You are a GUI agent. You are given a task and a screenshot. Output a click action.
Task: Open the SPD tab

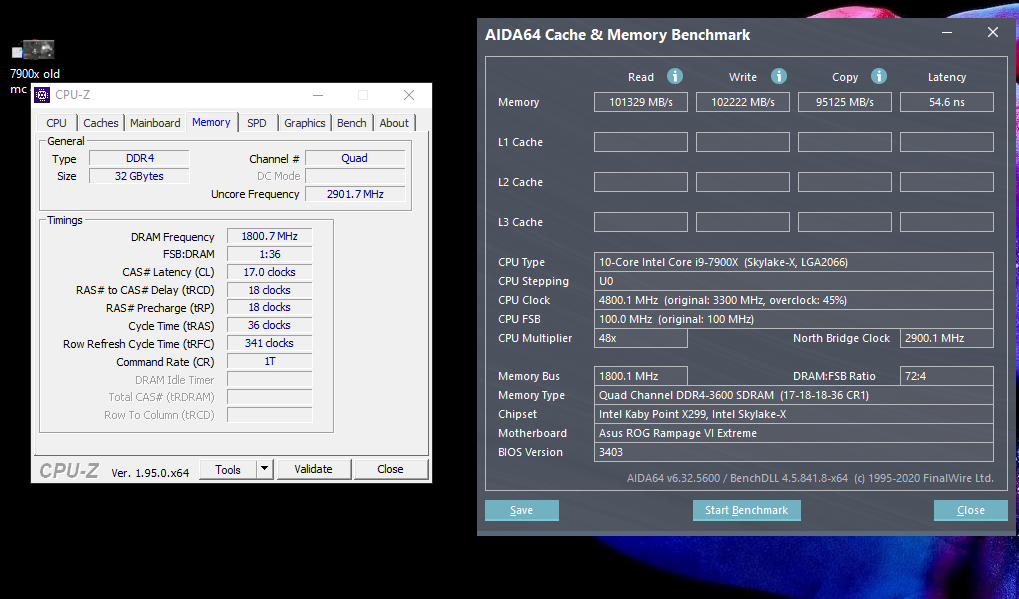click(257, 123)
